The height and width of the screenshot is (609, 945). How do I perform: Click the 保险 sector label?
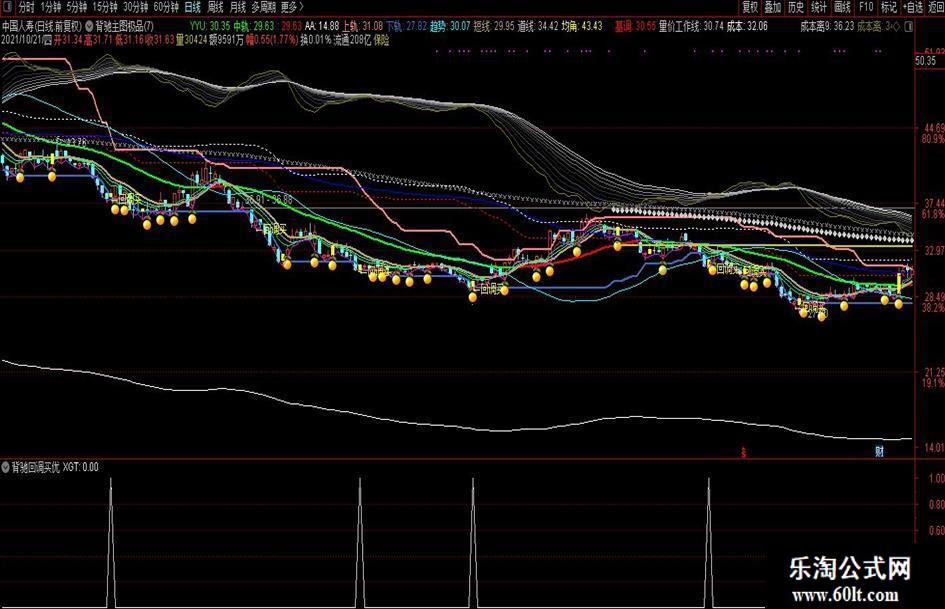381,40
